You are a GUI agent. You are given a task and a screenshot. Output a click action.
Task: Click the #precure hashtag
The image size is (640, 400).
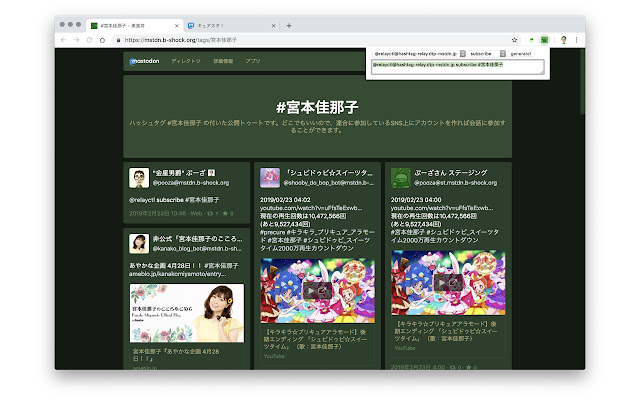pyautogui.click(x=272, y=232)
